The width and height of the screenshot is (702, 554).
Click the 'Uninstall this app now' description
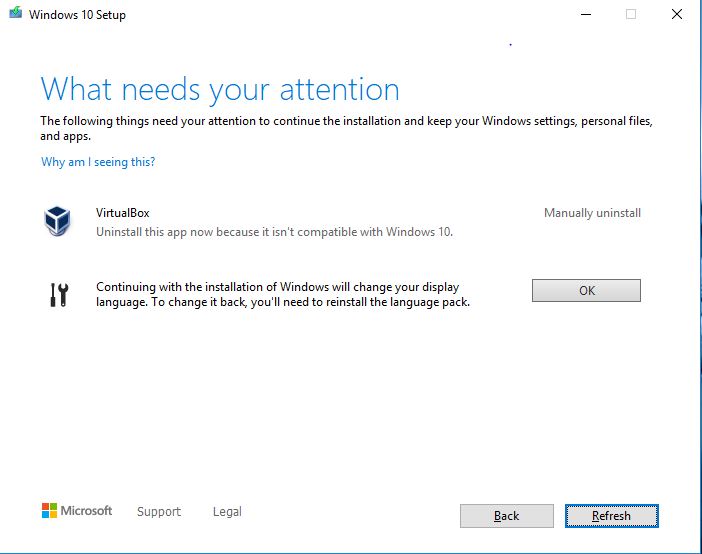click(x=274, y=232)
